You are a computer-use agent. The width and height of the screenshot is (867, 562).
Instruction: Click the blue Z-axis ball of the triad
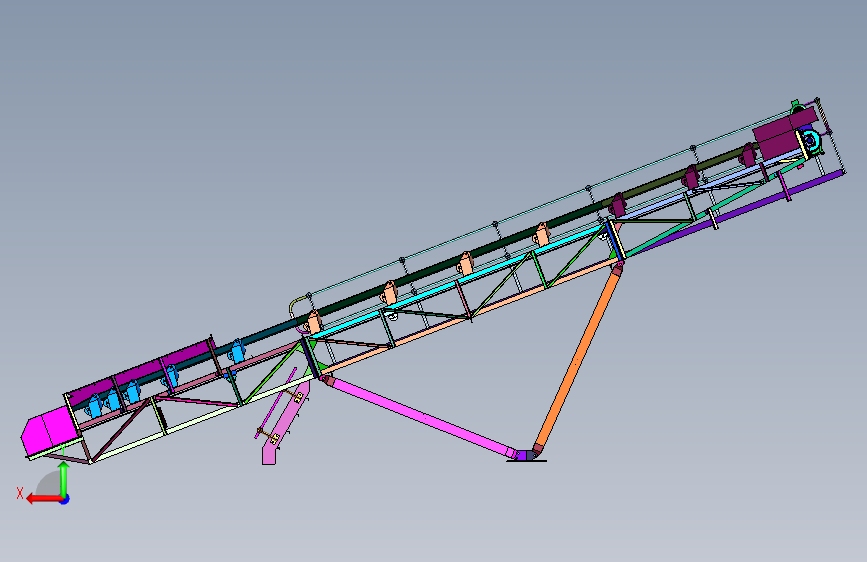(65, 499)
